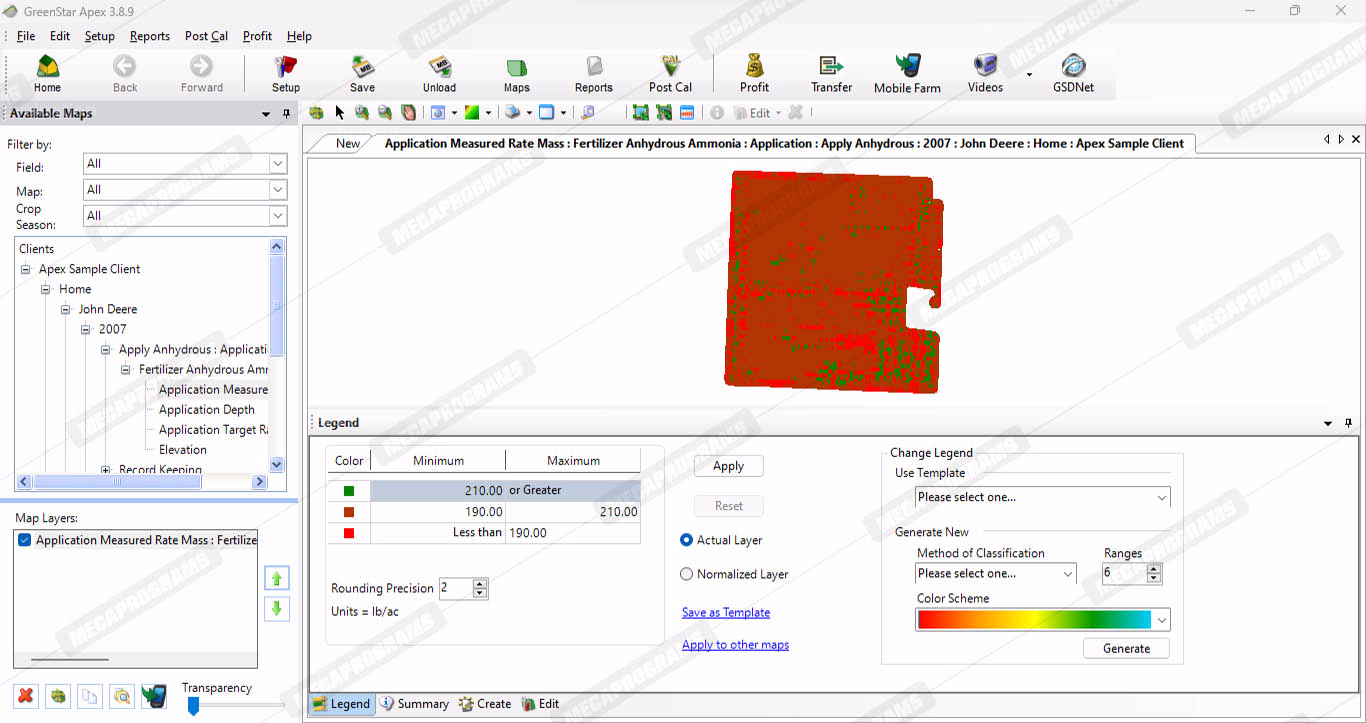
Task: Click the layer search magnifier icon below Map Layers
Action: (122, 696)
